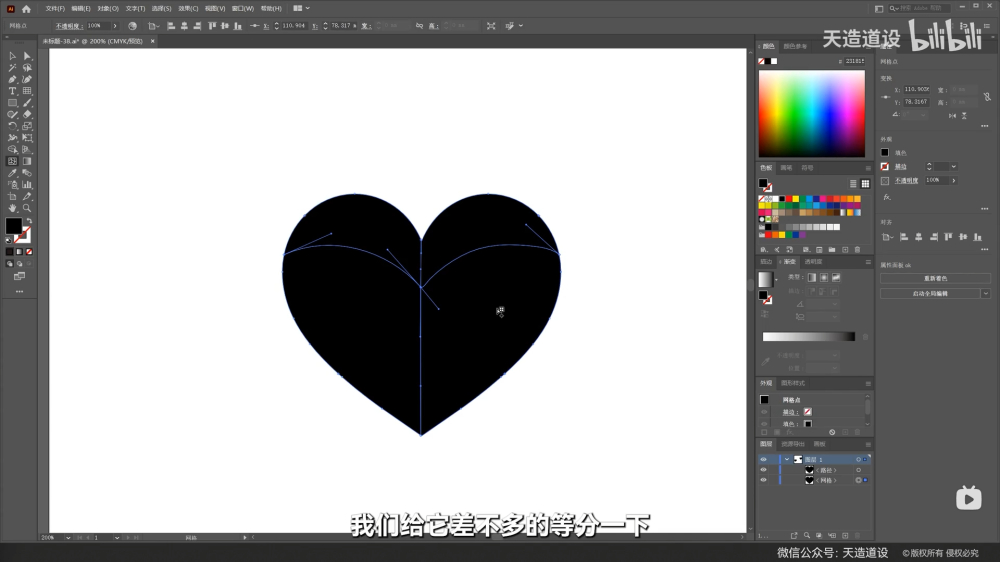This screenshot has width=1000, height=562.
Task: Select the Paintbrush tool
Action: pos(27,103)
